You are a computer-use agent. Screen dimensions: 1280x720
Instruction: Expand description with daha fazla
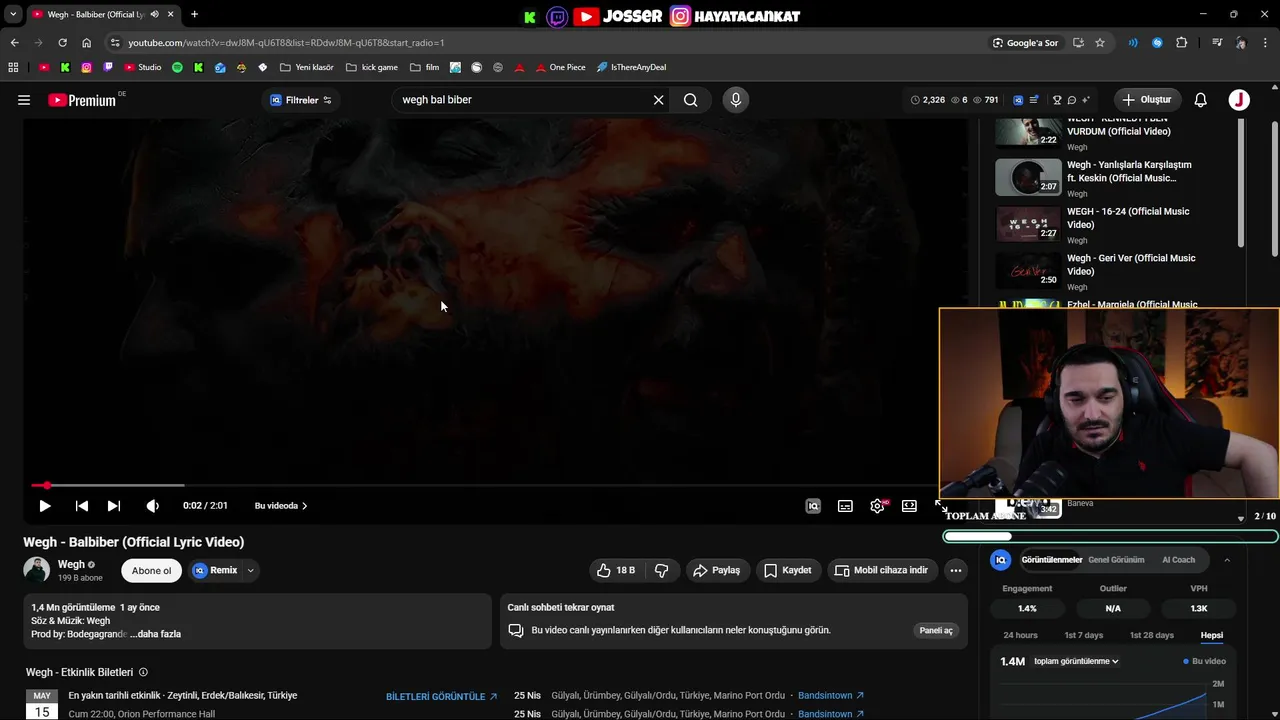155,634
